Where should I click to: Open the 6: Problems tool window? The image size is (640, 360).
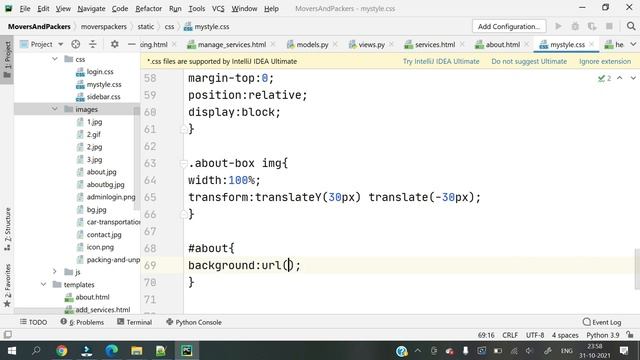[82, 322]
